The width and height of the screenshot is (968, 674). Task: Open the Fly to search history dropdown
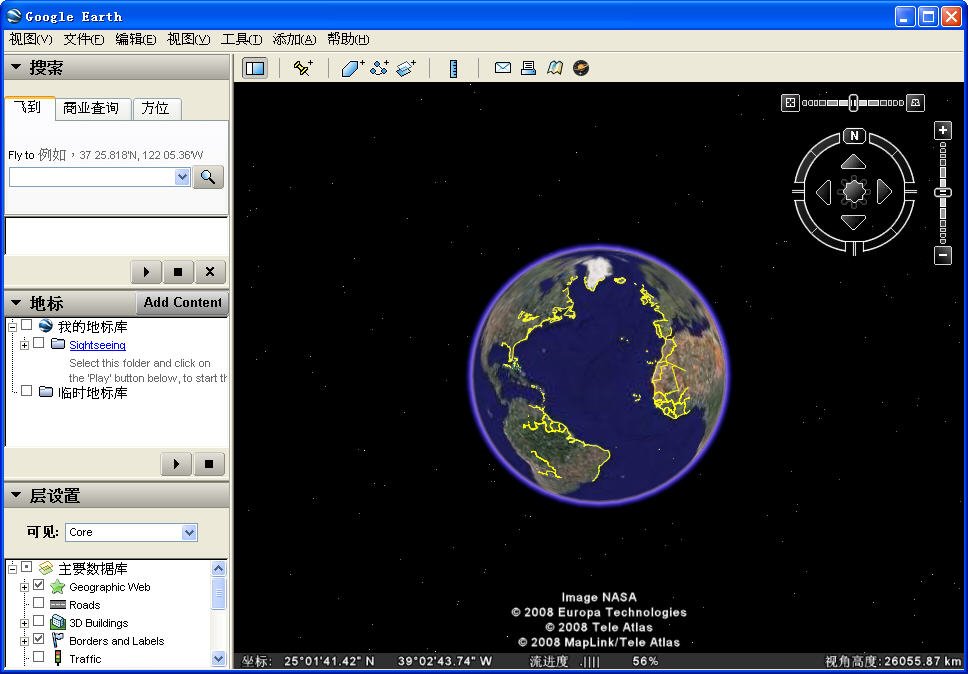[182, 177]
